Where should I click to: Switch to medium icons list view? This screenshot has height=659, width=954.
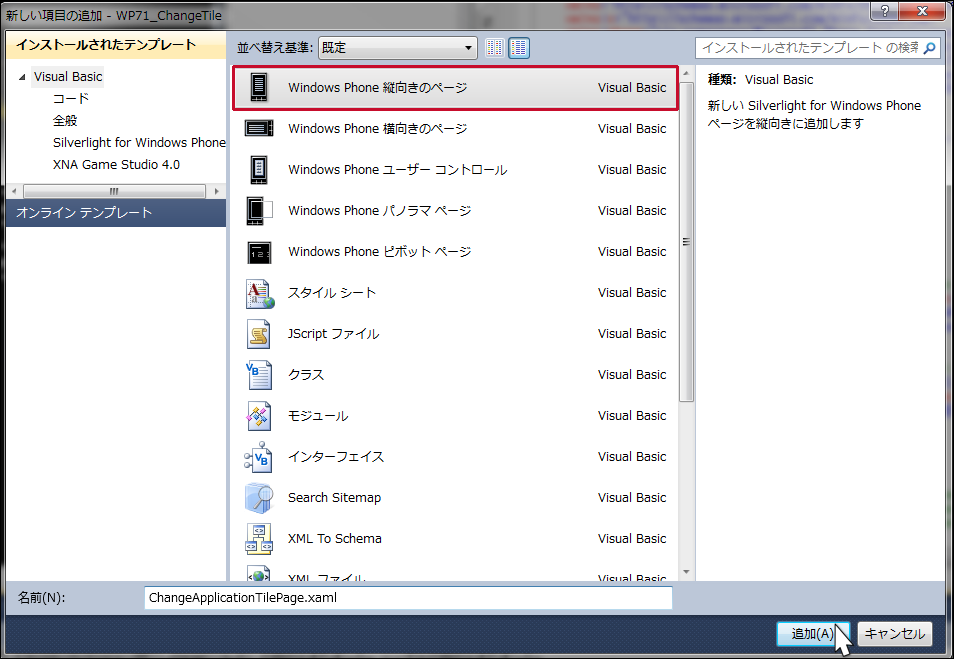(519, 48)
